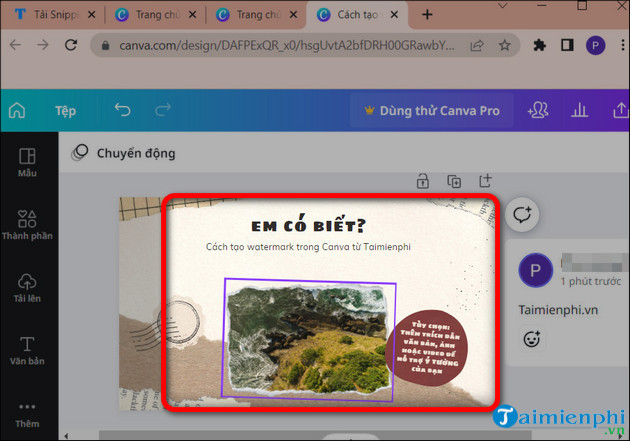Add a new page icon
630x441 pixels.
(x=485, y=181)
